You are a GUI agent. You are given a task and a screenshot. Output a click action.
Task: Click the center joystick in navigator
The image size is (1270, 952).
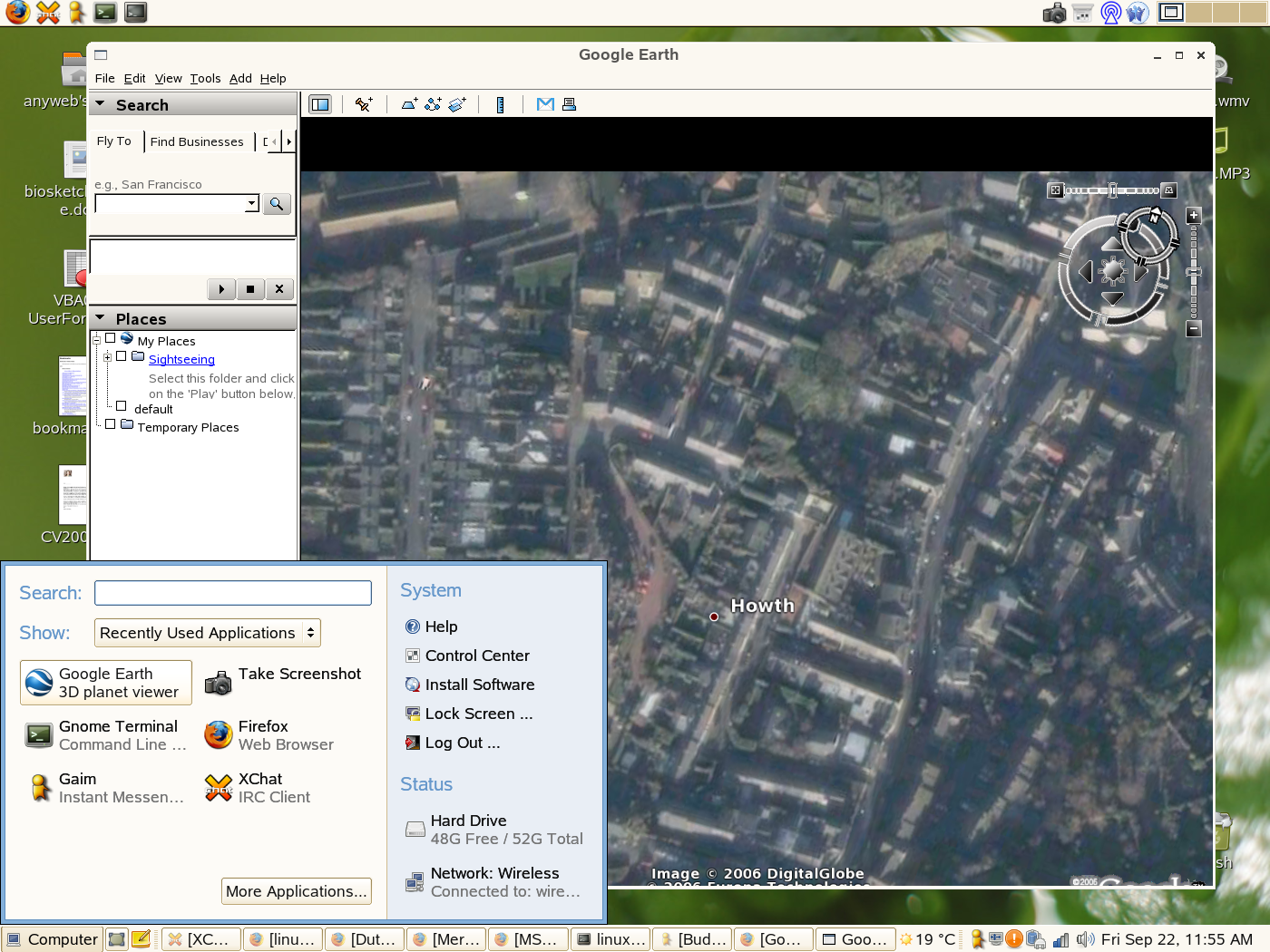point(1112,271)
